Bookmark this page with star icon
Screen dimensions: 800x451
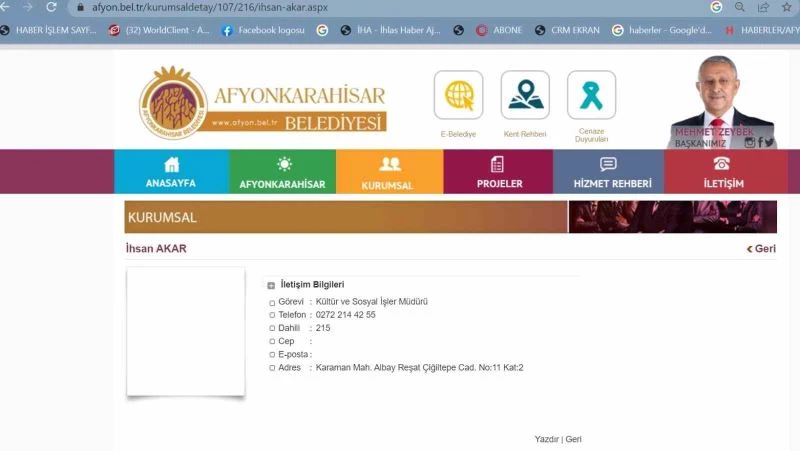pos(787,7)
